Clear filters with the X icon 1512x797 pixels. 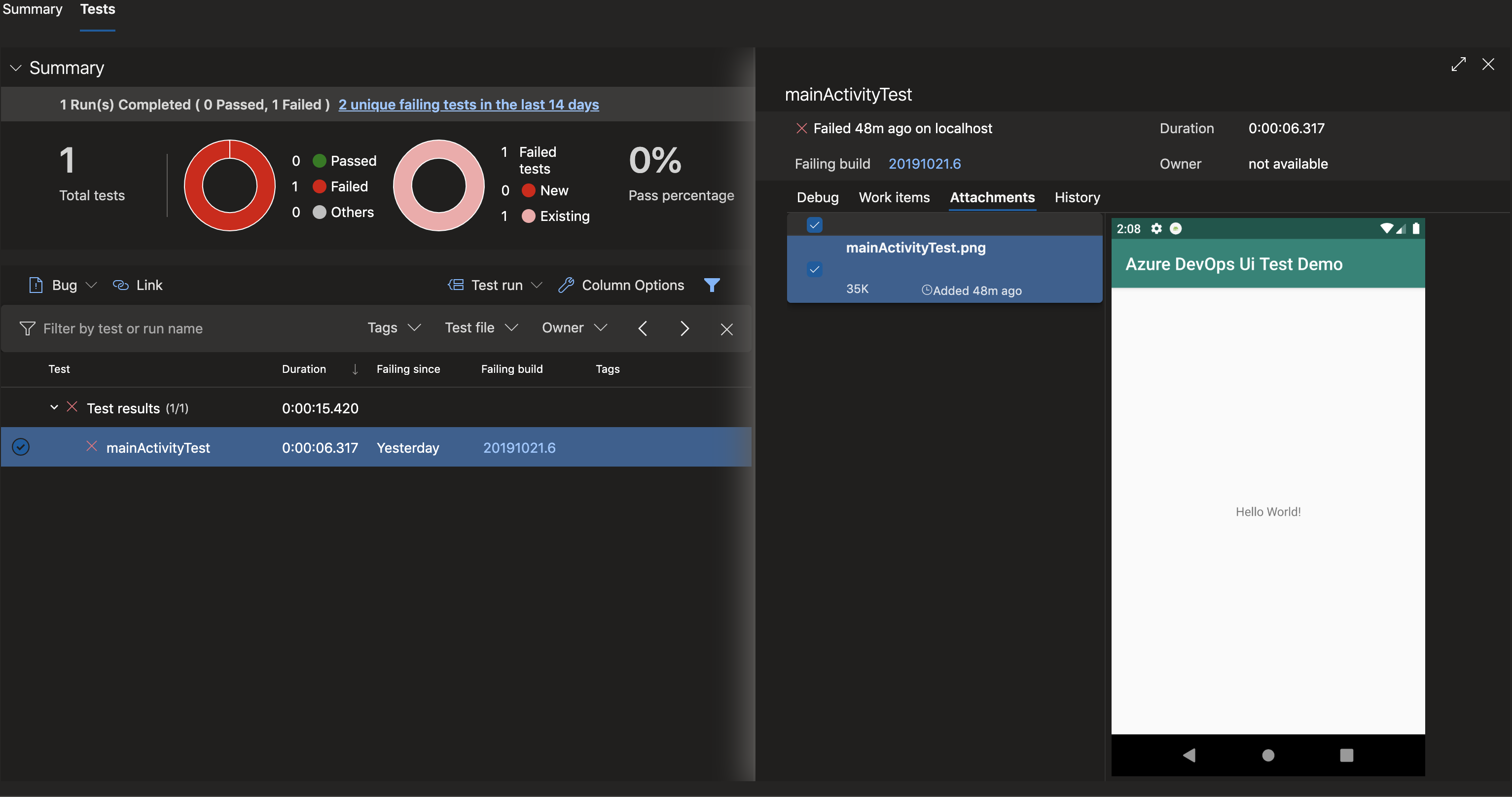726,328
